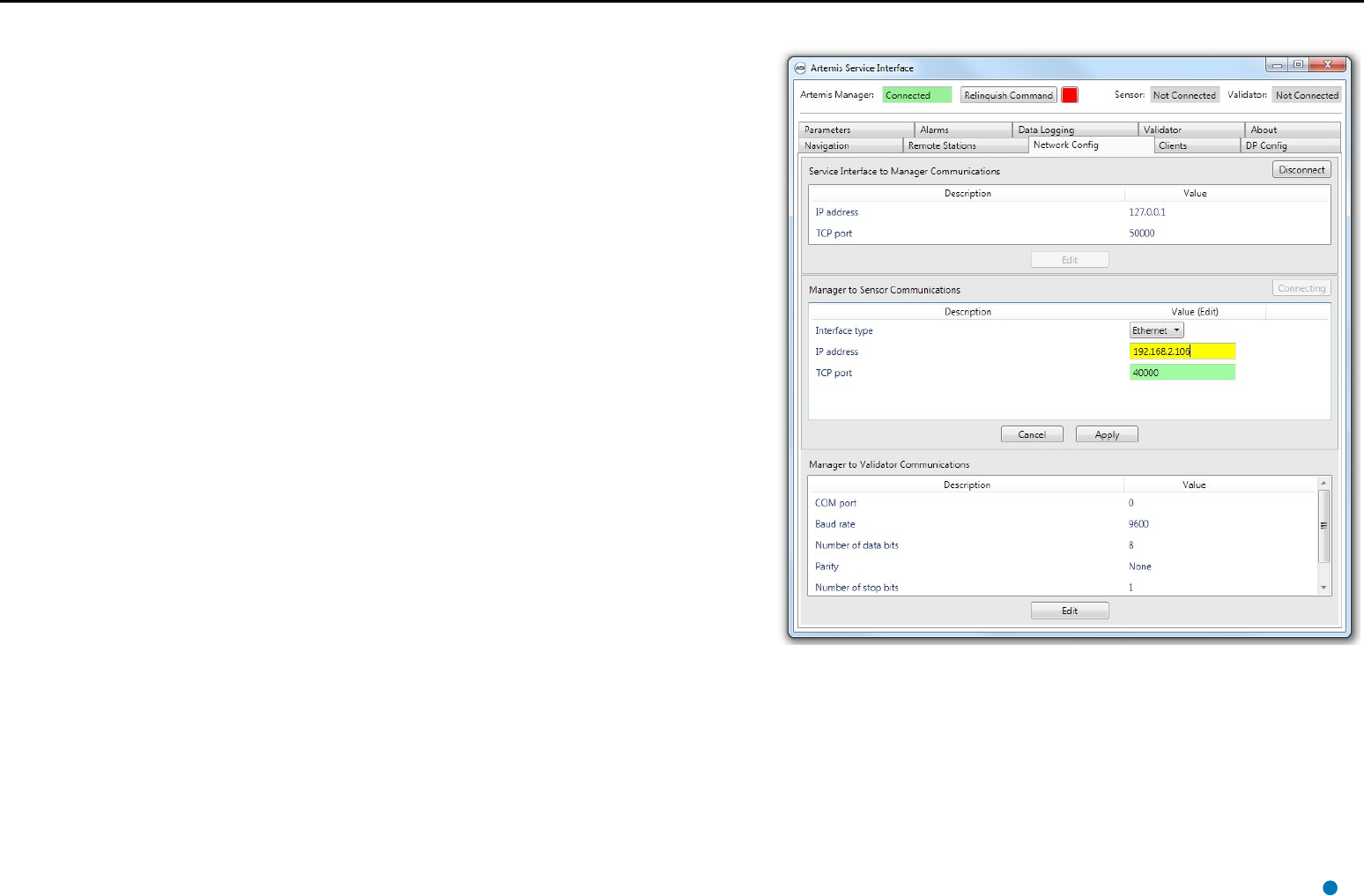Click the Value (Edit) column header
1364x896 pixels.
click(1195, 312)
